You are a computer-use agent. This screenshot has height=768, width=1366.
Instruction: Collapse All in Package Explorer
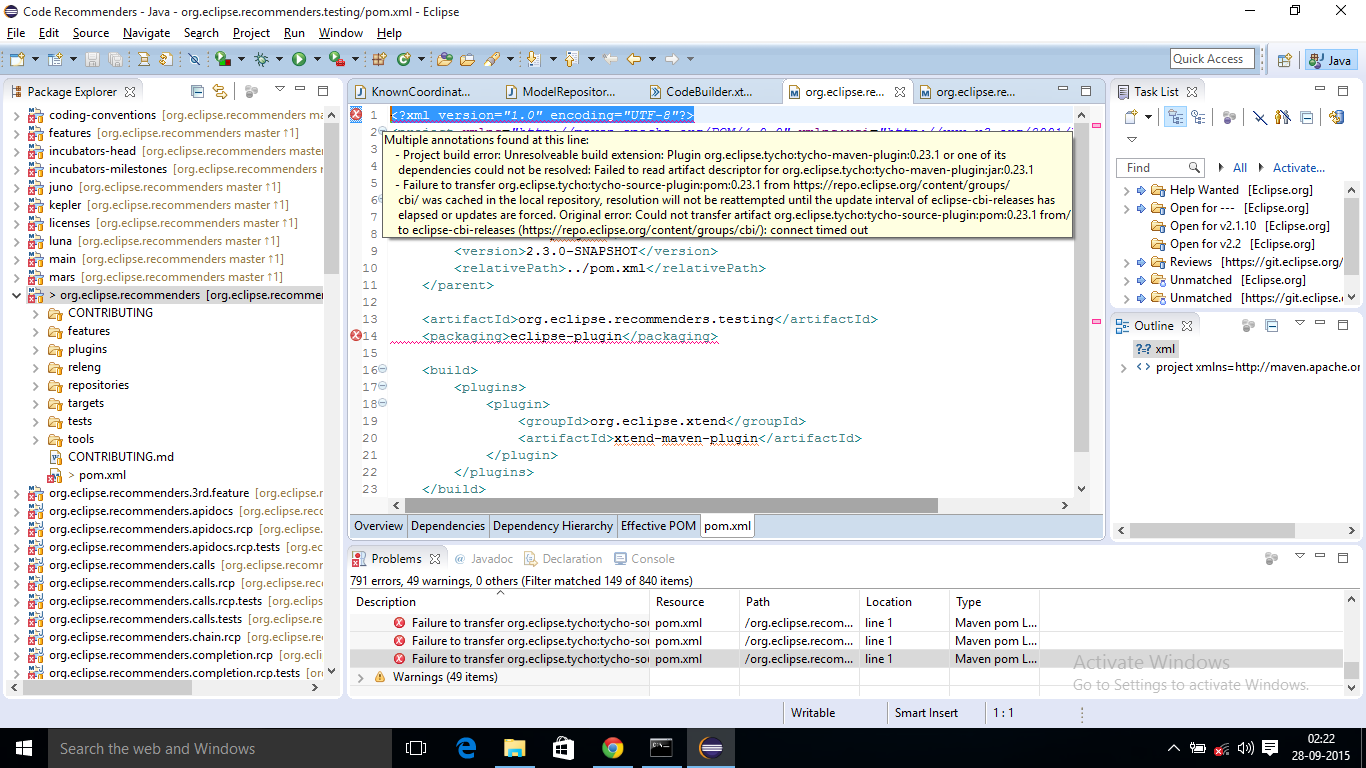pyautogui.click(x=197, y=91)
